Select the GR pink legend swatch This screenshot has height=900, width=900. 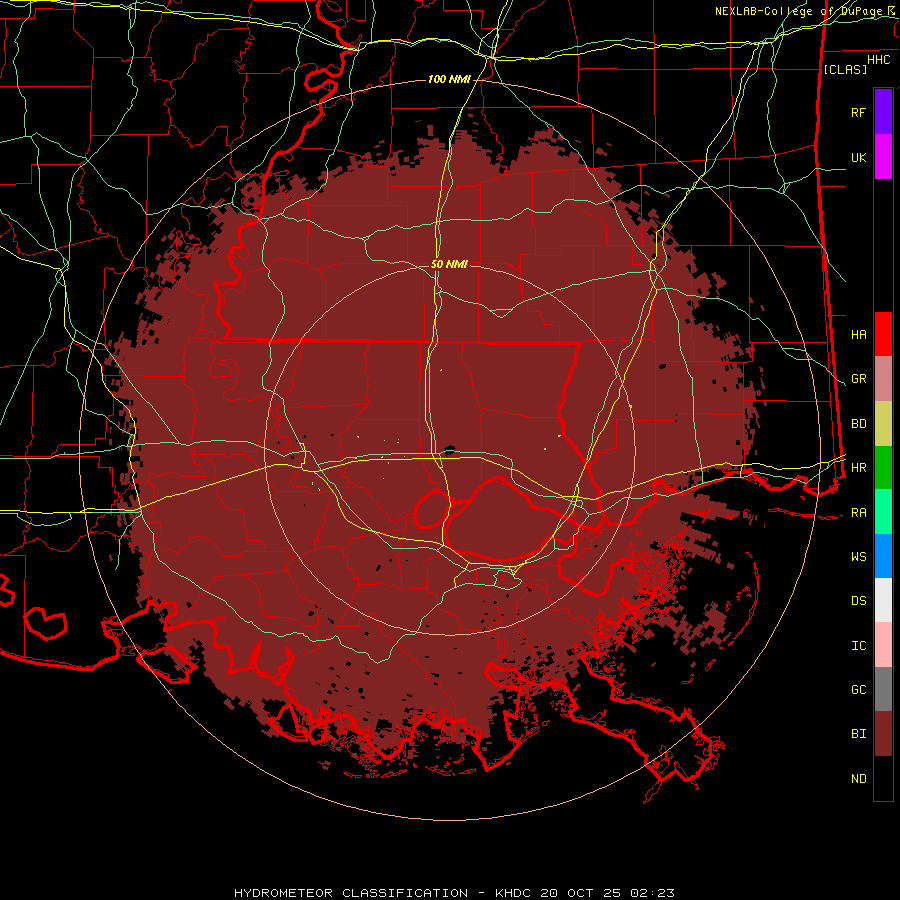(x=883, y=379)
